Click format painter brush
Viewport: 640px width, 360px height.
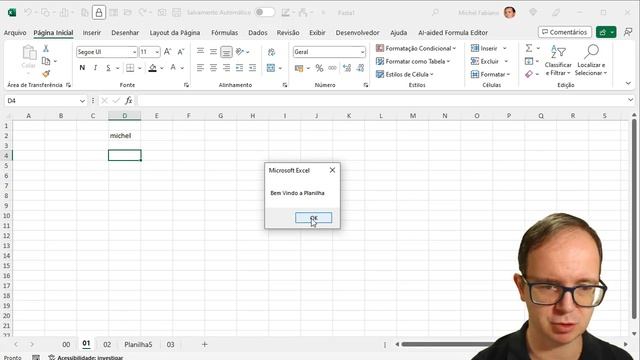tap(46, 74)
